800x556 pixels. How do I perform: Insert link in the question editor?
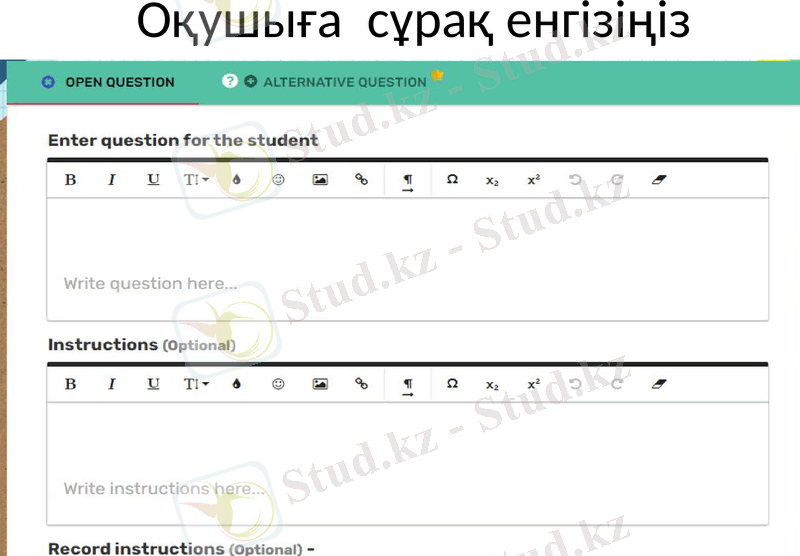[x=361, y=179]
